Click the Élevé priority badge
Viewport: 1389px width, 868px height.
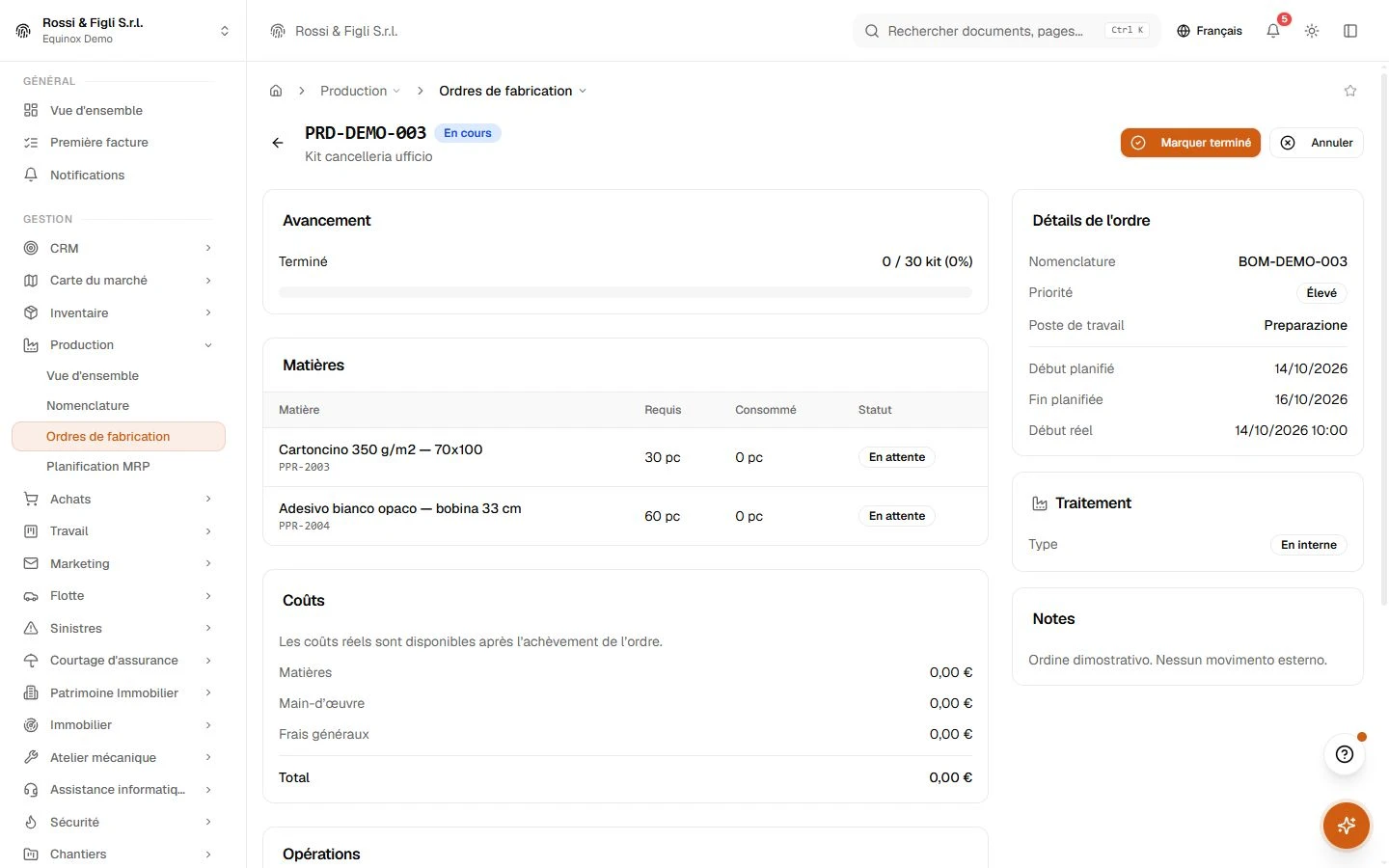point(1321,293)
